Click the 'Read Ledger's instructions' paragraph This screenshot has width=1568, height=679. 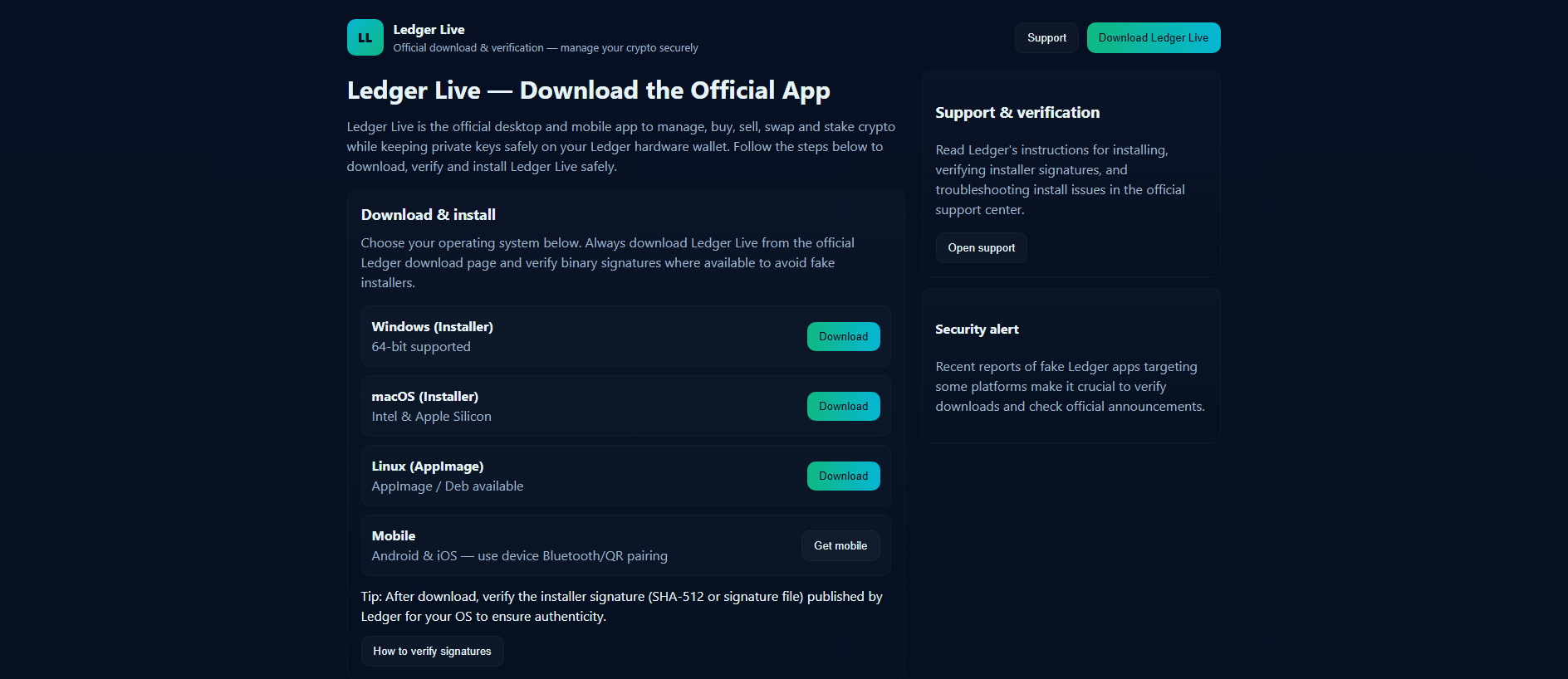coord(1061,180)
